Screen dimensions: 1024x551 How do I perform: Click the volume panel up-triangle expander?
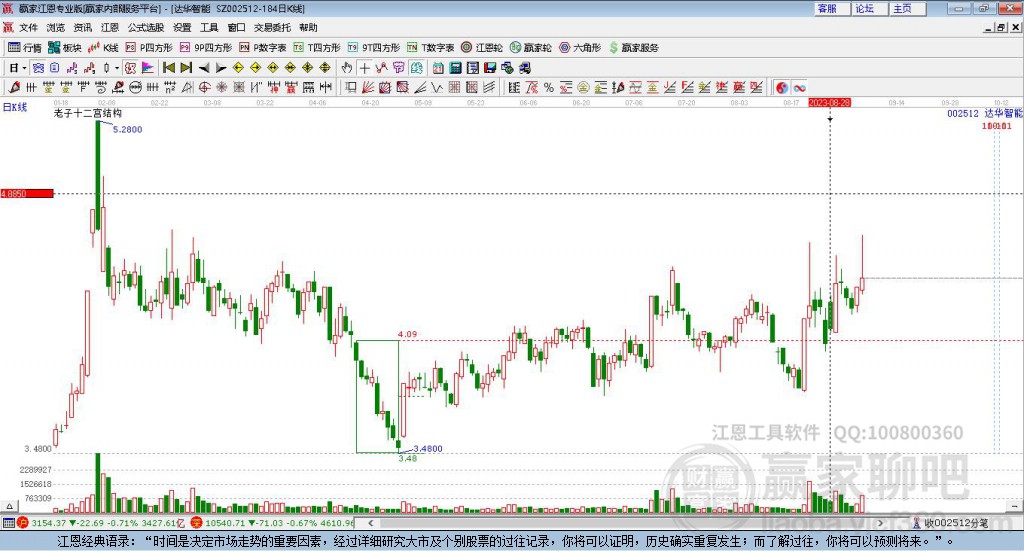point(9,506)
